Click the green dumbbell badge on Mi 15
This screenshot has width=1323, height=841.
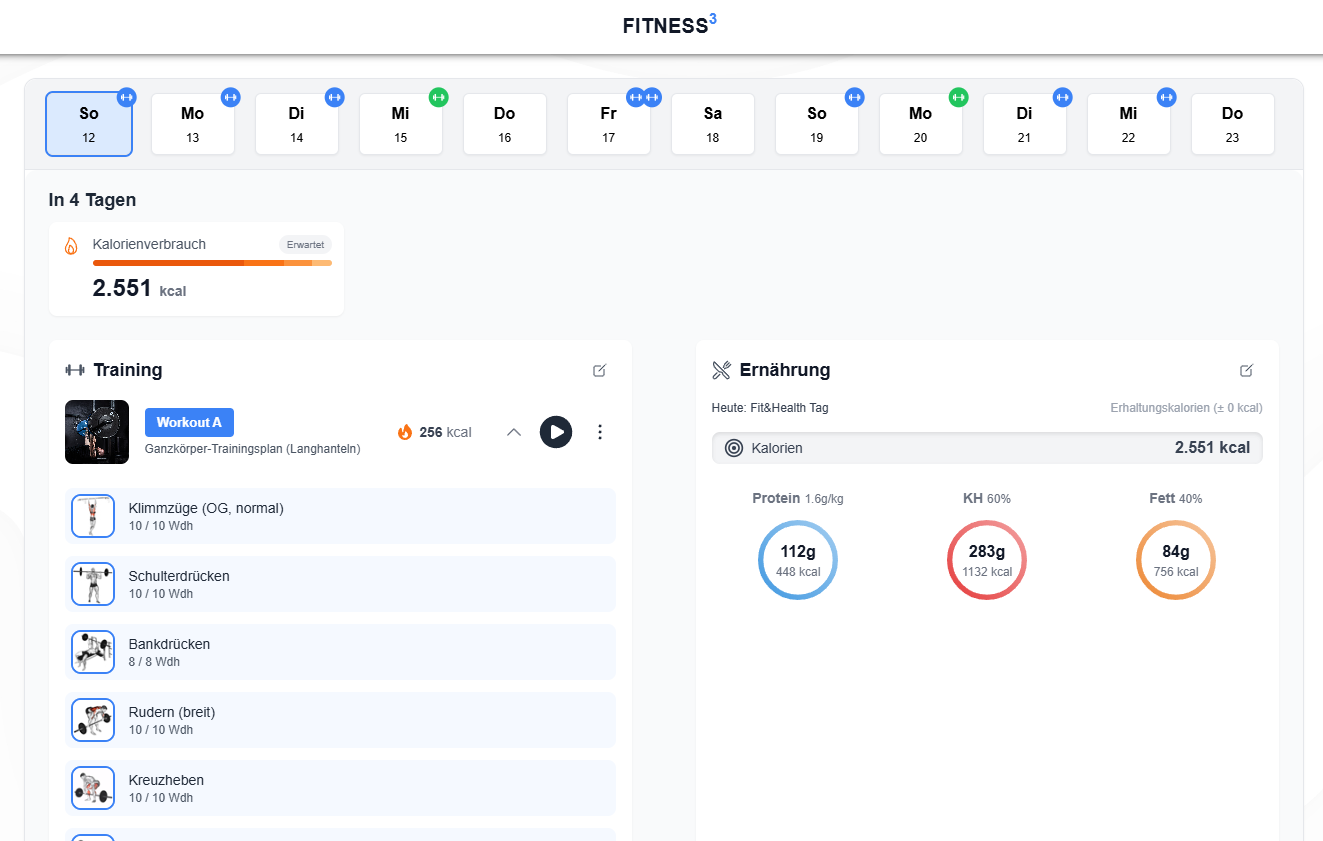(x=438, y=97)
